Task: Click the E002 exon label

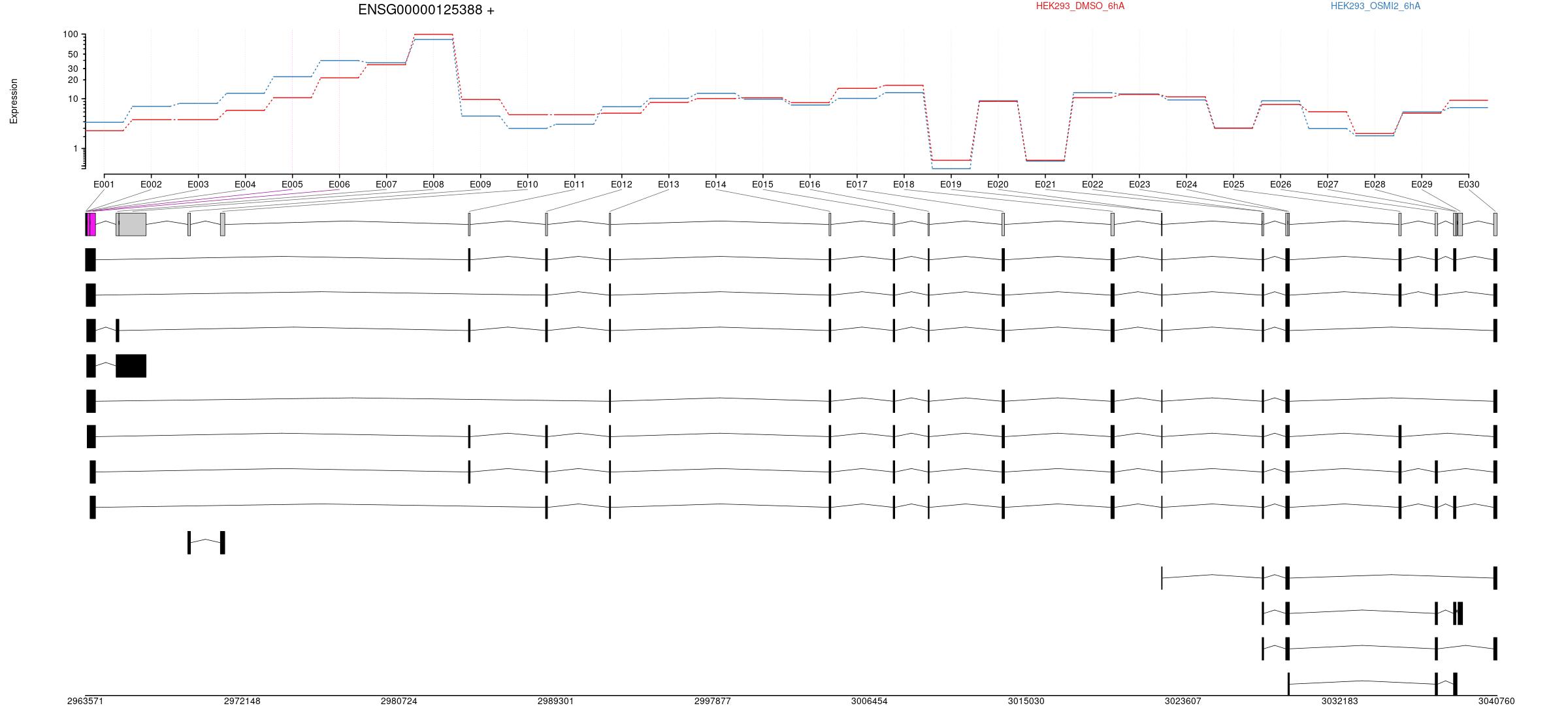Action: coord(151,184)
